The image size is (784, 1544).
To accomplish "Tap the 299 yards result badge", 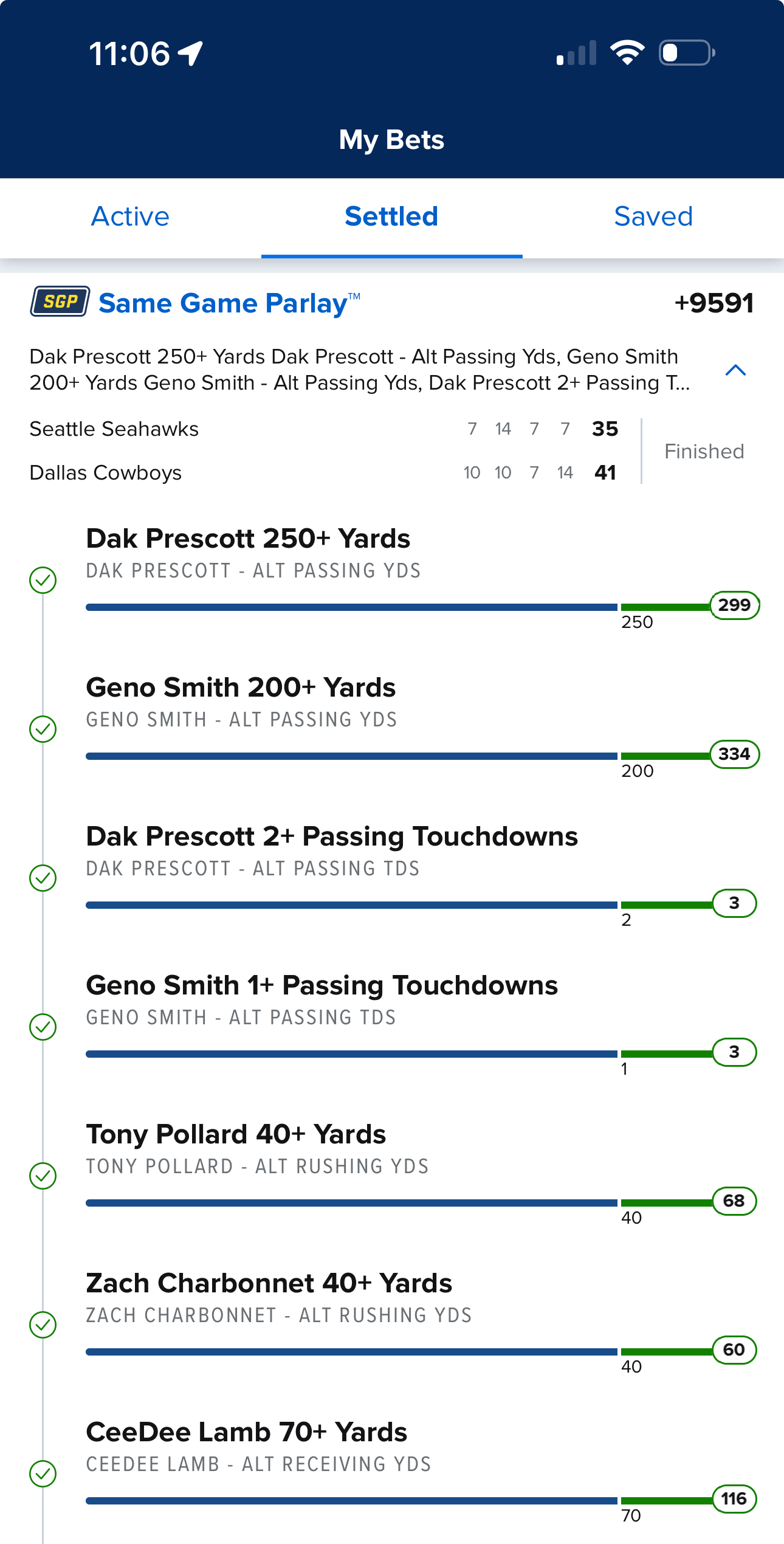I will click(x=734, y=605).
